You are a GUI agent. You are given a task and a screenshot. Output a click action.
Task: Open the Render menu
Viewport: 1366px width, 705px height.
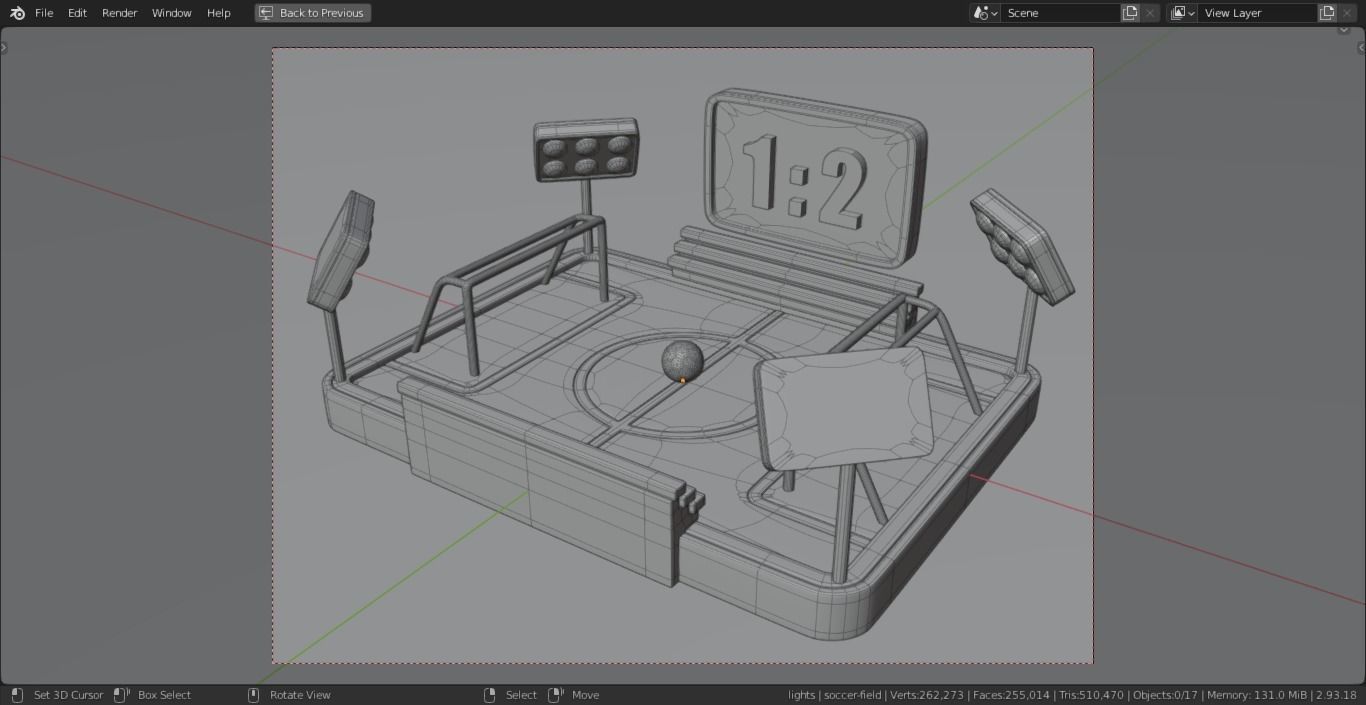tap(120, 13)
